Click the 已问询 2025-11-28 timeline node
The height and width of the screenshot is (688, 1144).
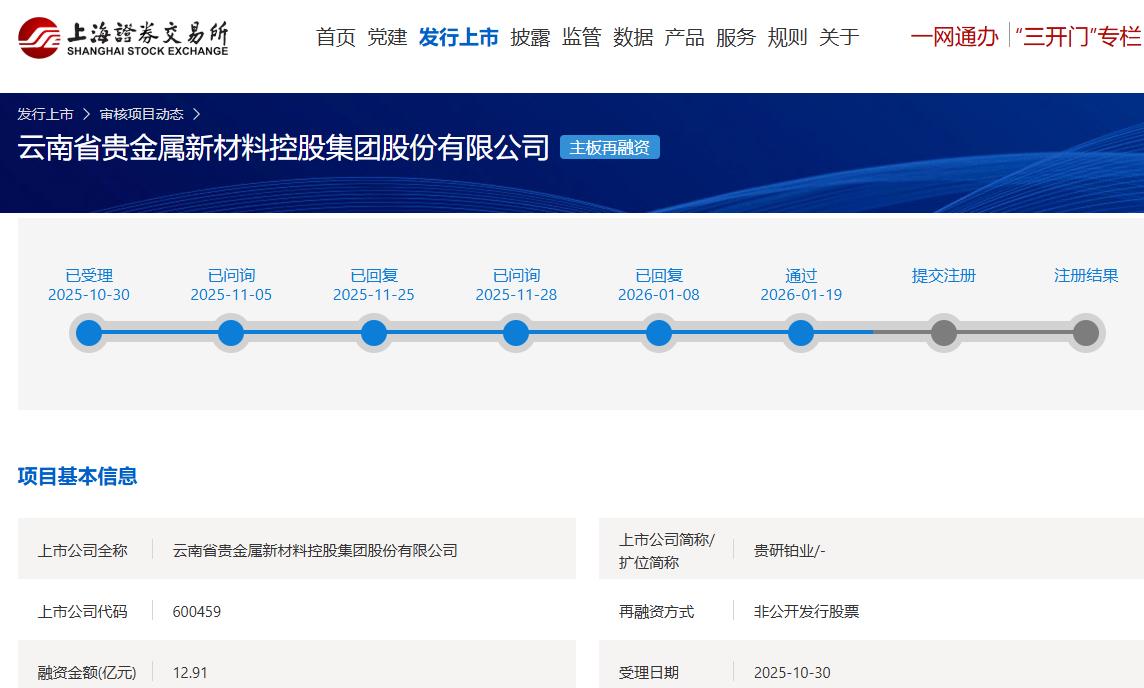point(516,333)
